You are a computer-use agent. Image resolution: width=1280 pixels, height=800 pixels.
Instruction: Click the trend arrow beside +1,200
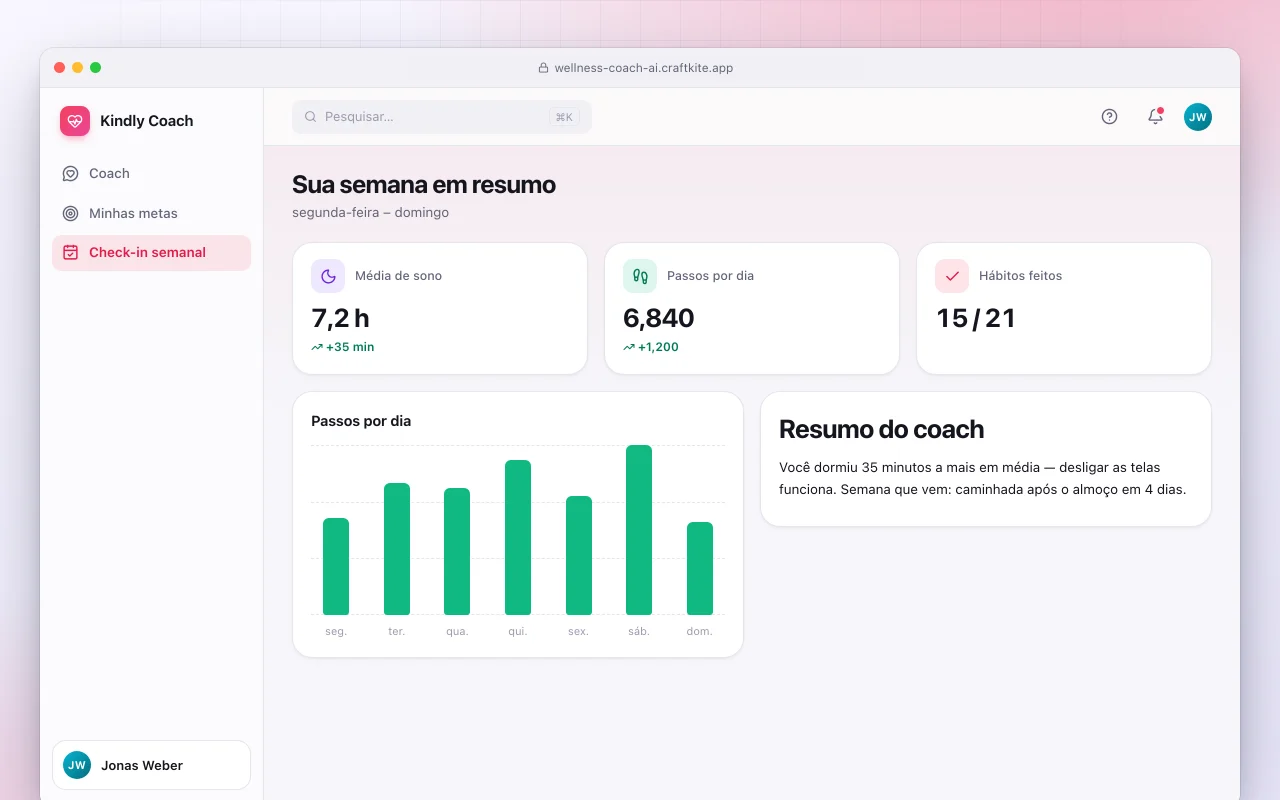(629, 347)
